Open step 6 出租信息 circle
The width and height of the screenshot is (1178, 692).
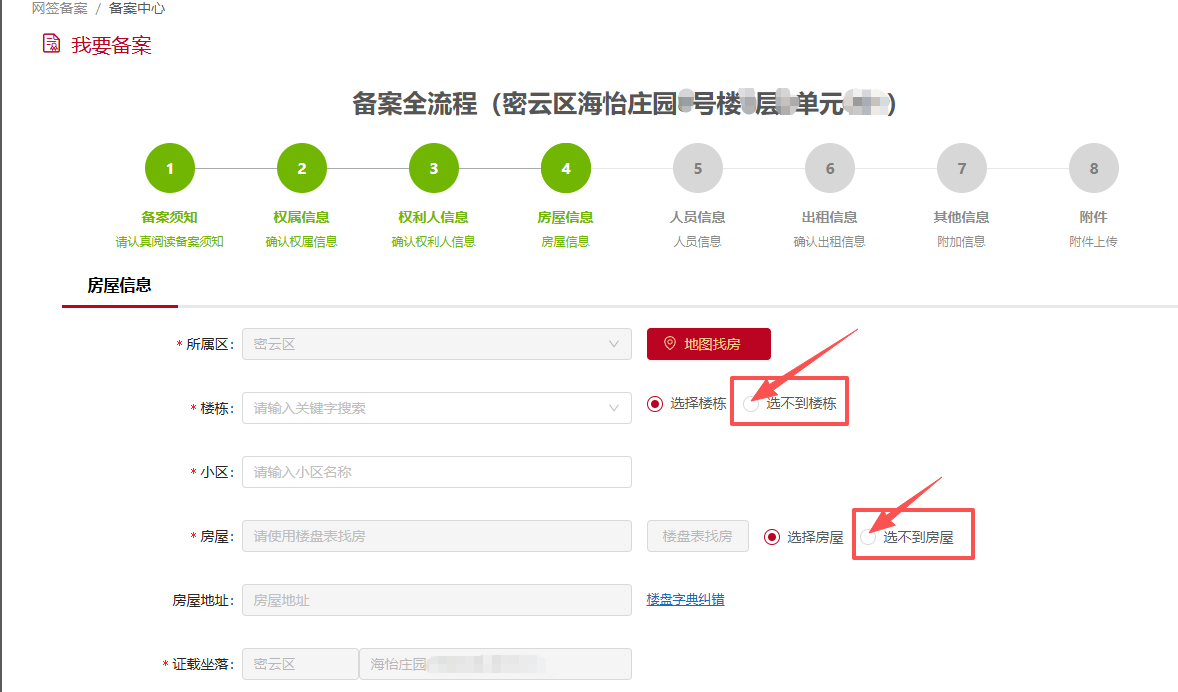(x=829, y=168)
